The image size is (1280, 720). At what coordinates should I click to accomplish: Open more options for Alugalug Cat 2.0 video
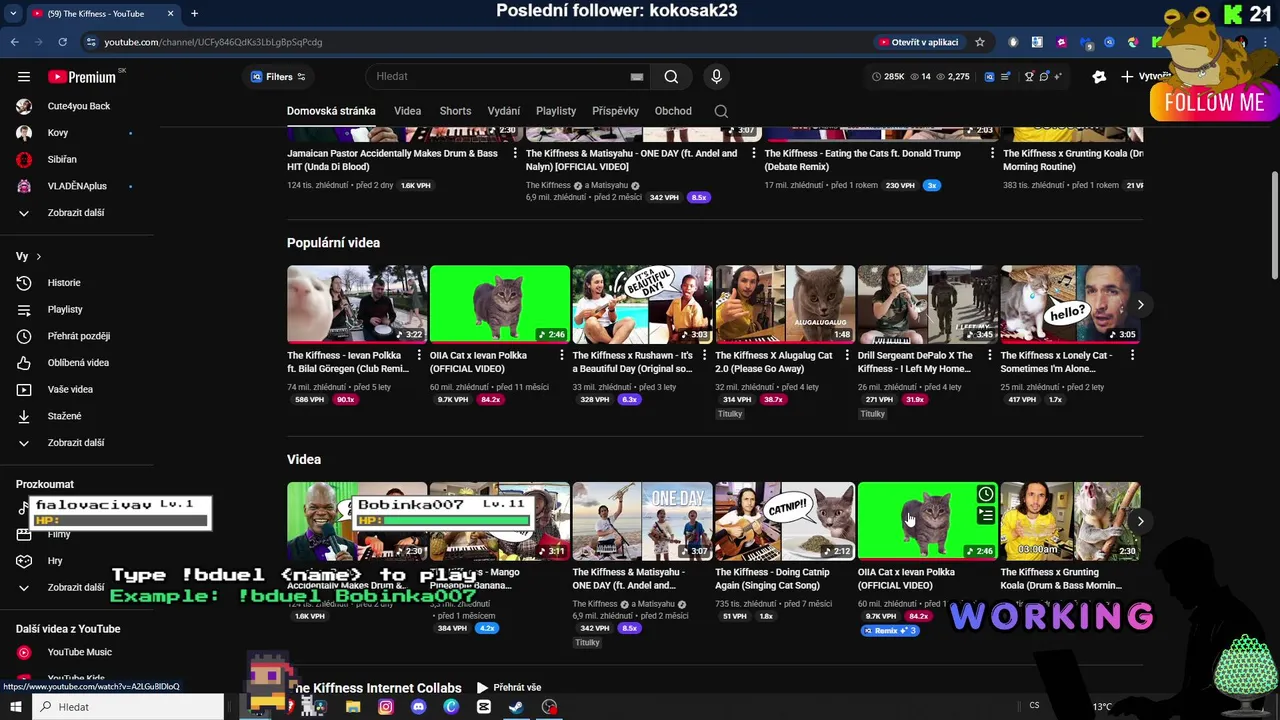(x=846, y=355)
